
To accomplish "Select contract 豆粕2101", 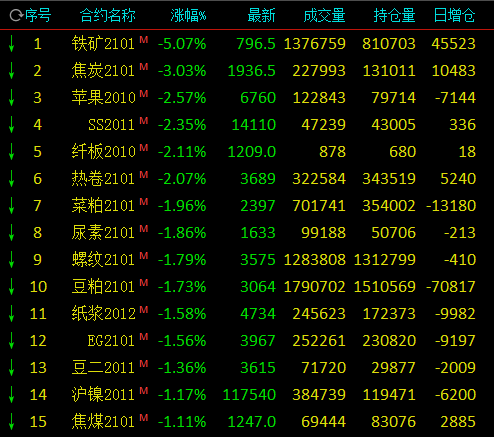I will tap(103, 287).
